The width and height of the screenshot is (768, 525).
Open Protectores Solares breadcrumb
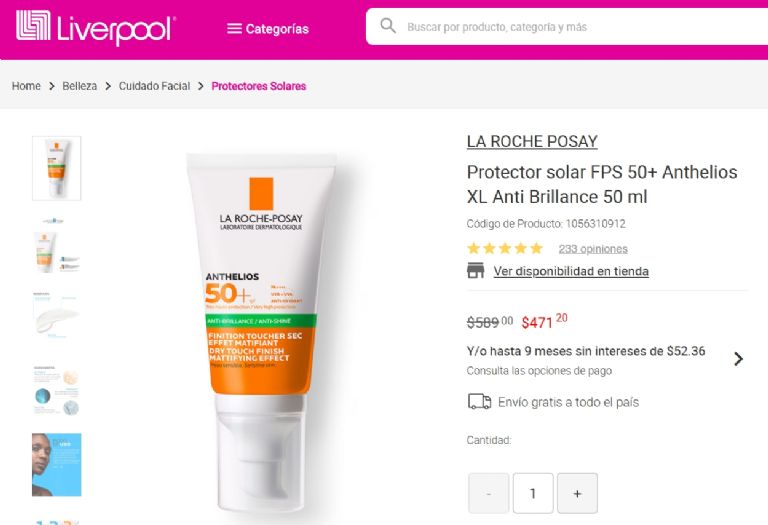(x=259, y=86)
